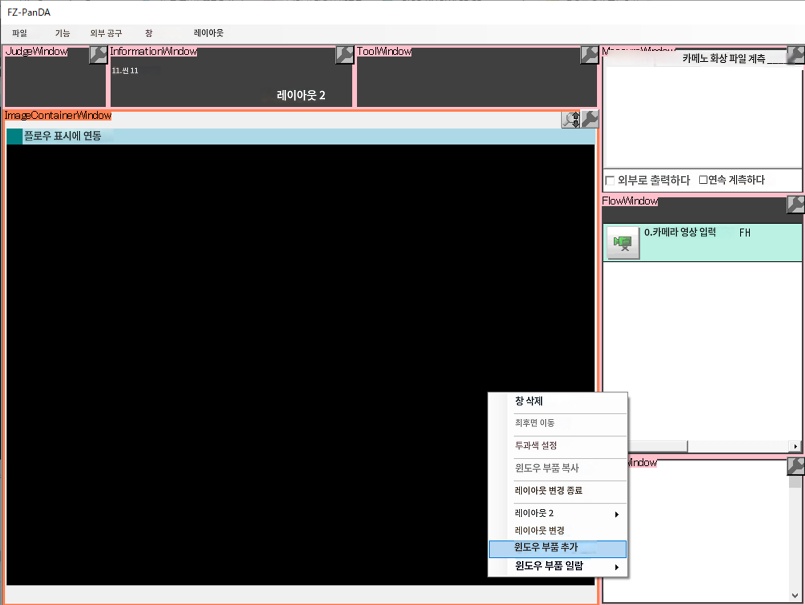
Task: Enable the 외부로 출력하다 checkbox
Action: (x=610, y=180)
